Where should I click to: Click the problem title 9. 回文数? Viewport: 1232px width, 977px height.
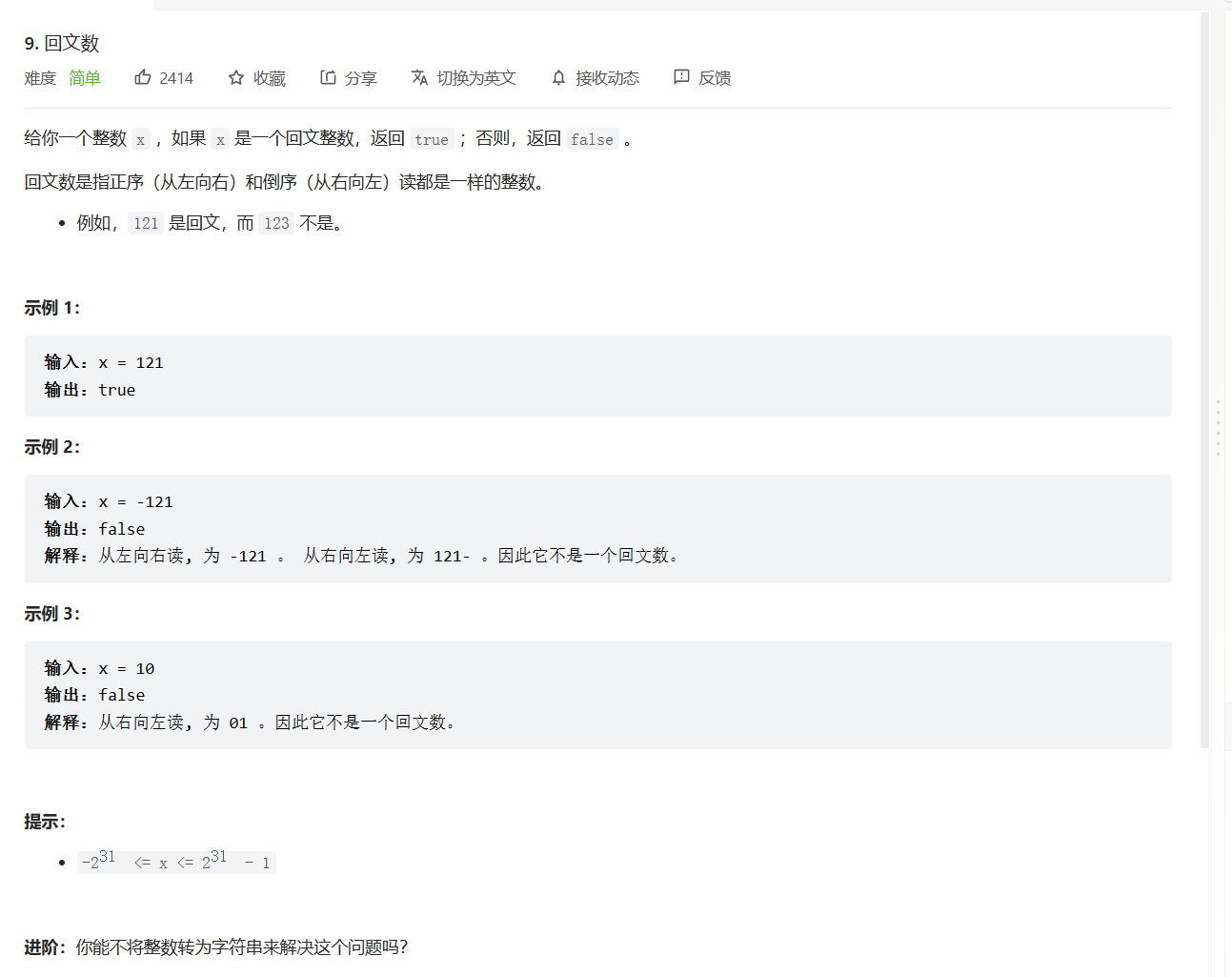tap(62, 43)
